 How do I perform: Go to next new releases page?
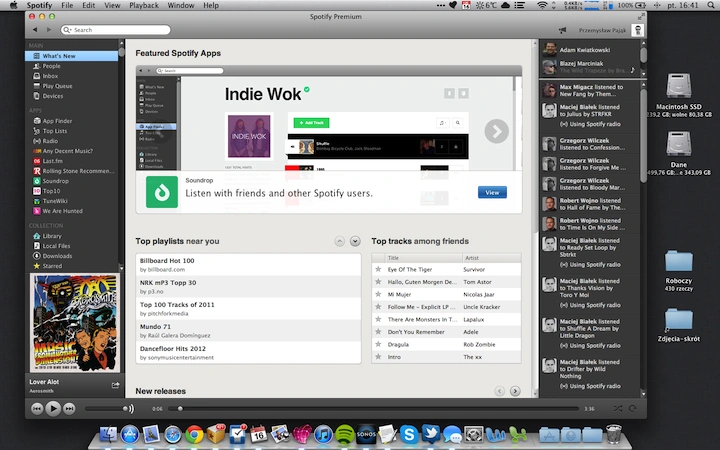(x=515, y=391)
